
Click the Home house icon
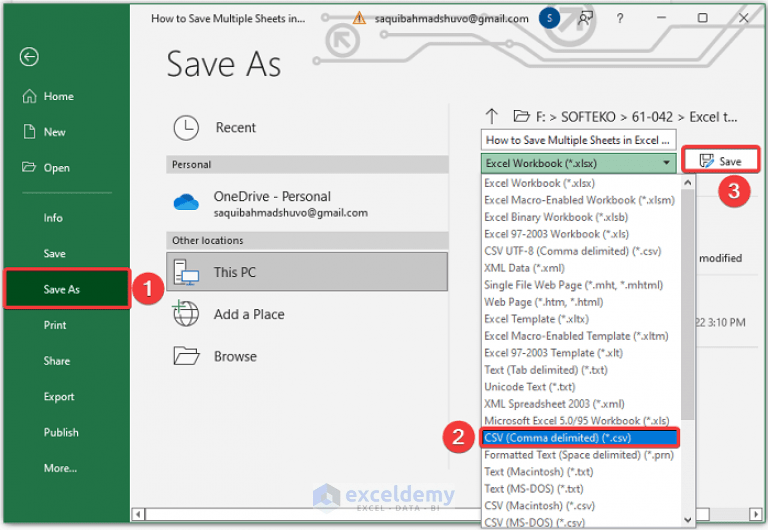coord(29,96)
